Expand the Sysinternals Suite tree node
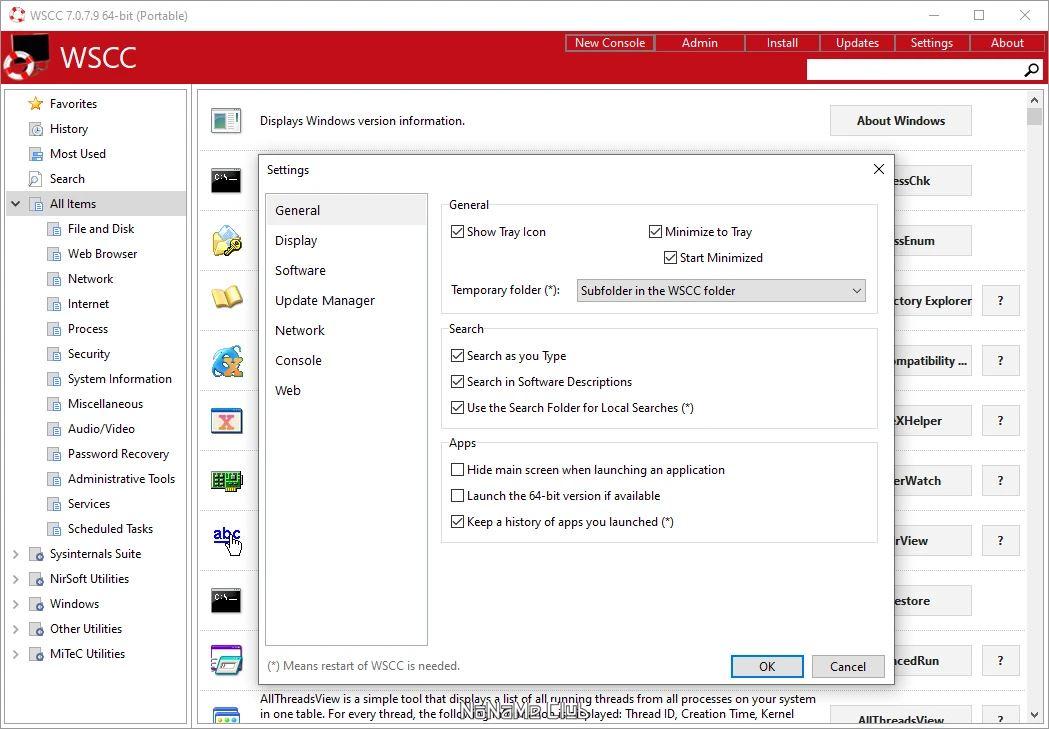Viewport: 1049px width, 729px height. coord(15,554)
